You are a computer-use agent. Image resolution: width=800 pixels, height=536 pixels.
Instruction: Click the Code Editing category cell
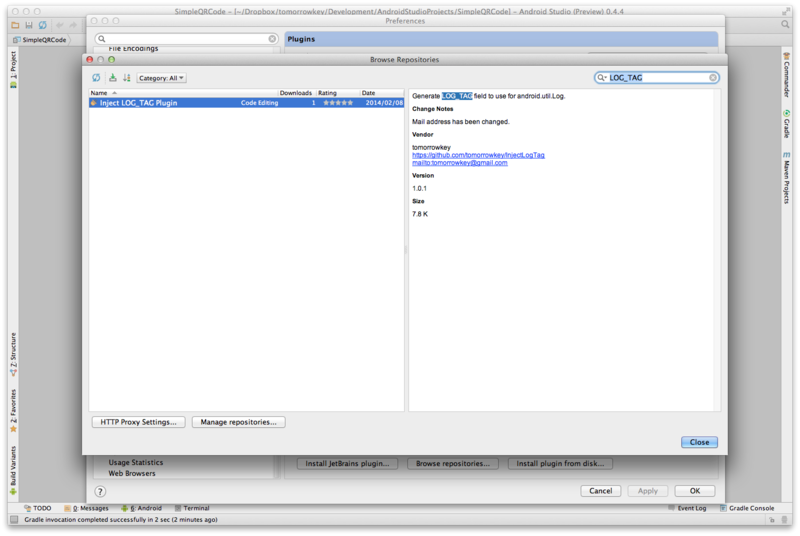tap(259, 103)
